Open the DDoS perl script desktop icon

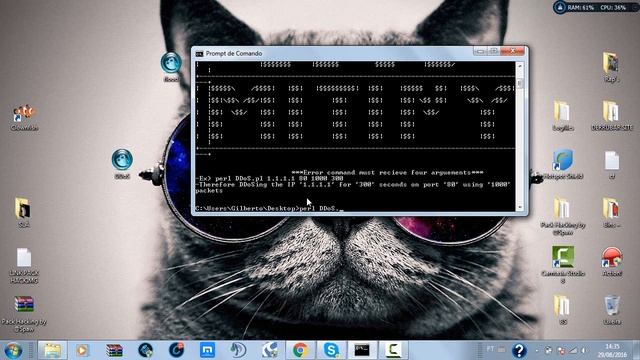coord(122,164)
